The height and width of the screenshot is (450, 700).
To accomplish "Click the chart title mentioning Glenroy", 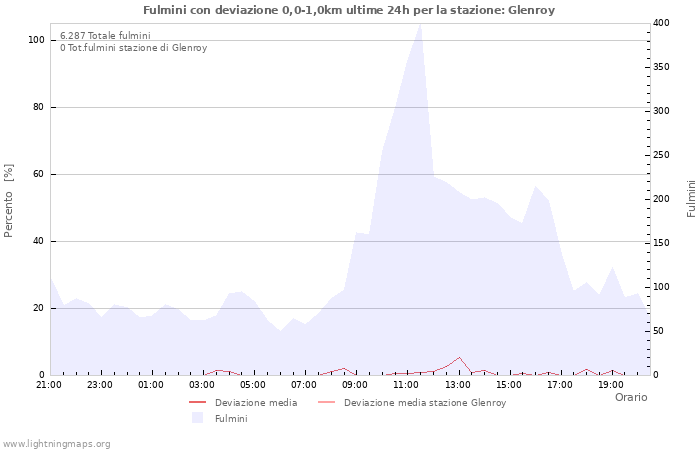I will click(349, 10).
